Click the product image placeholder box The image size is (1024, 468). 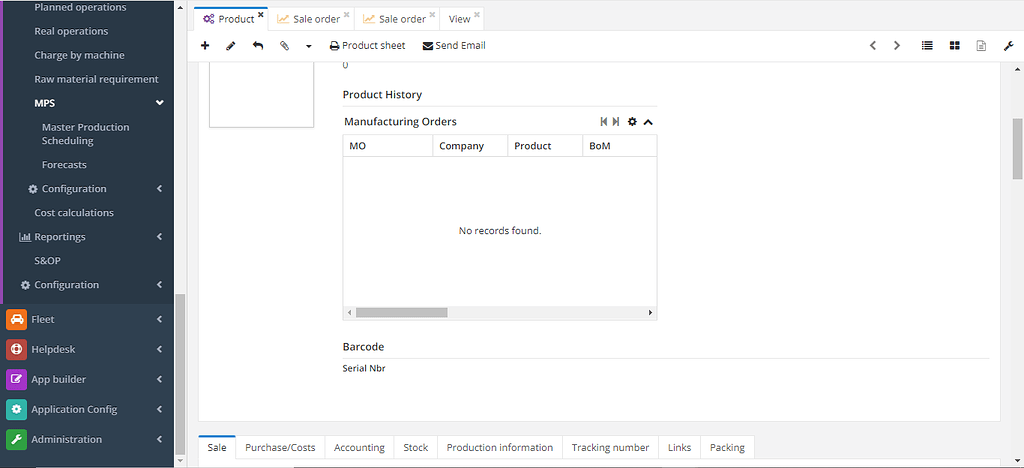click(x=261, y=96)
